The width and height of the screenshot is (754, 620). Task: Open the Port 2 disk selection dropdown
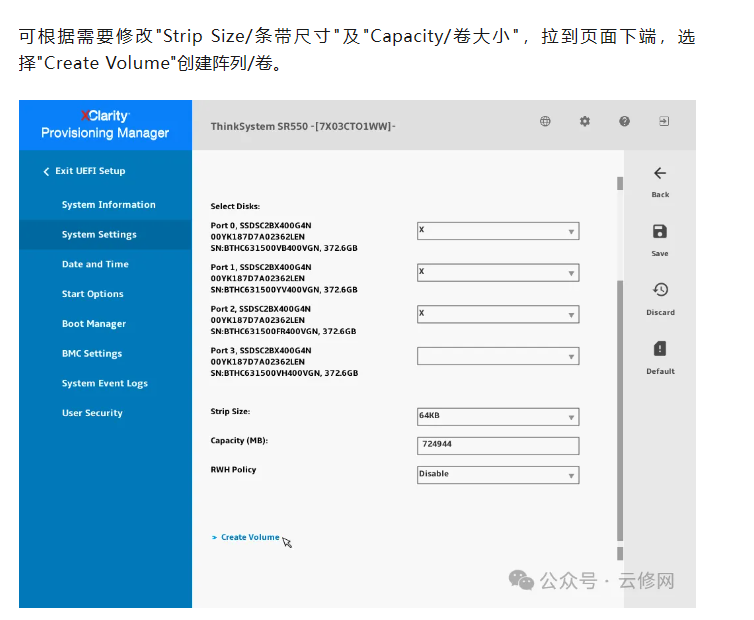click(x=498, y=314)
